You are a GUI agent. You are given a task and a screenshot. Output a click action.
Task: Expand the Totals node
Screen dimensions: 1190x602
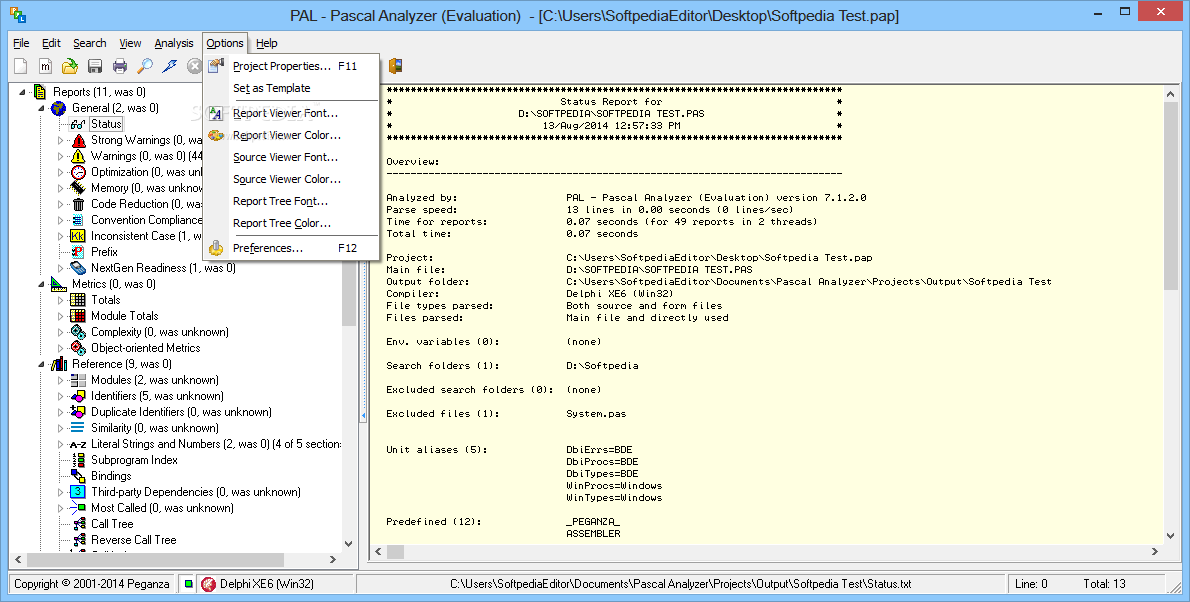[x=61, y=300]
